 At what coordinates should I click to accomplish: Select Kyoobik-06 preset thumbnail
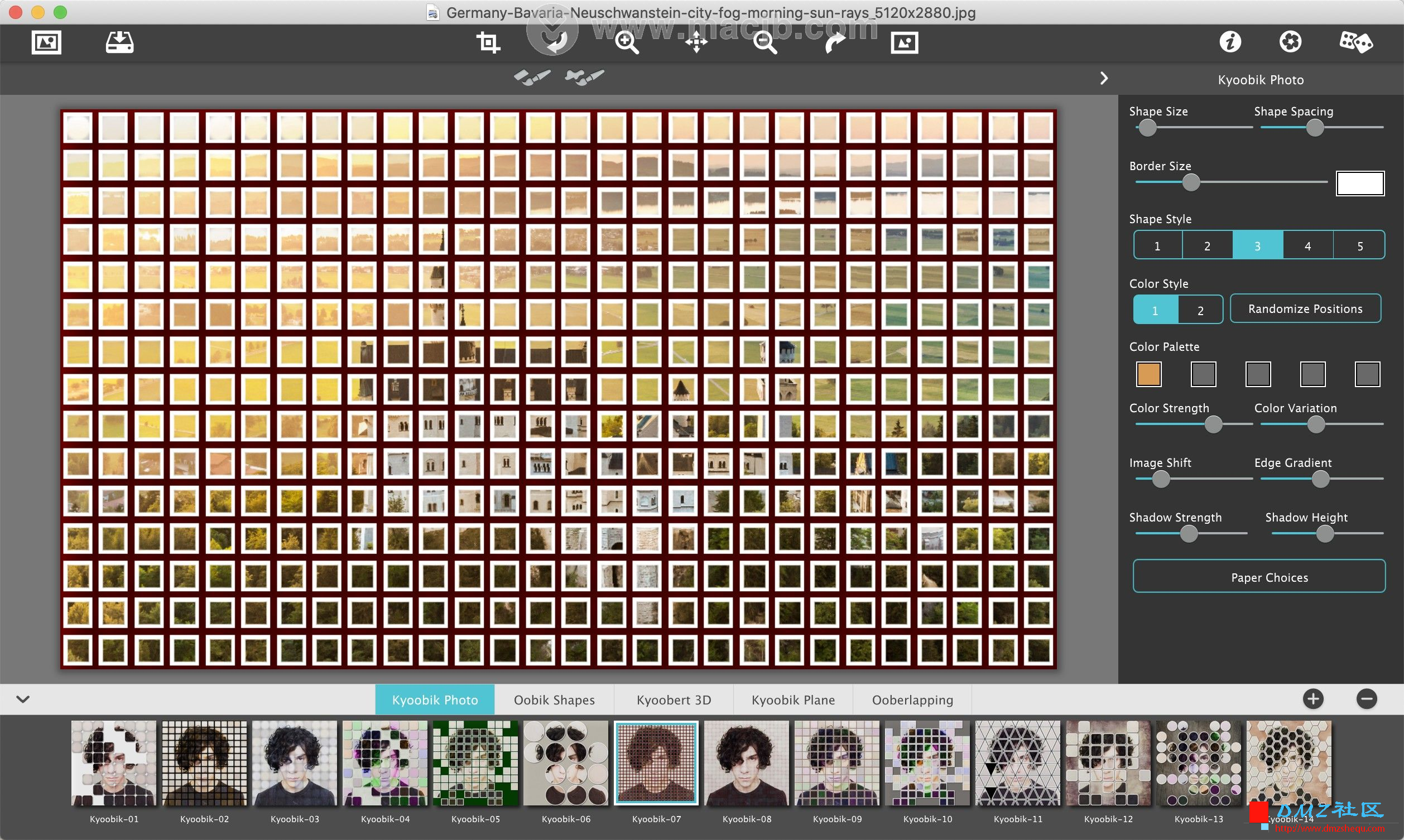click(x=566, y=763)
